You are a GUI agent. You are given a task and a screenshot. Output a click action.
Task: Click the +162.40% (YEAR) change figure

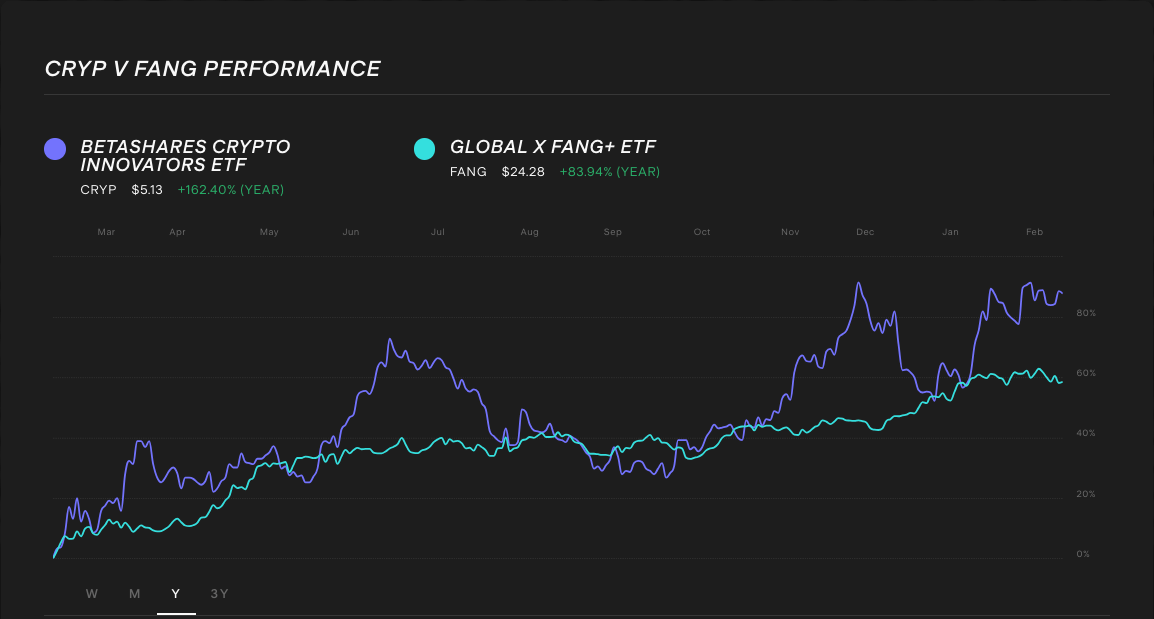(231, 189)
